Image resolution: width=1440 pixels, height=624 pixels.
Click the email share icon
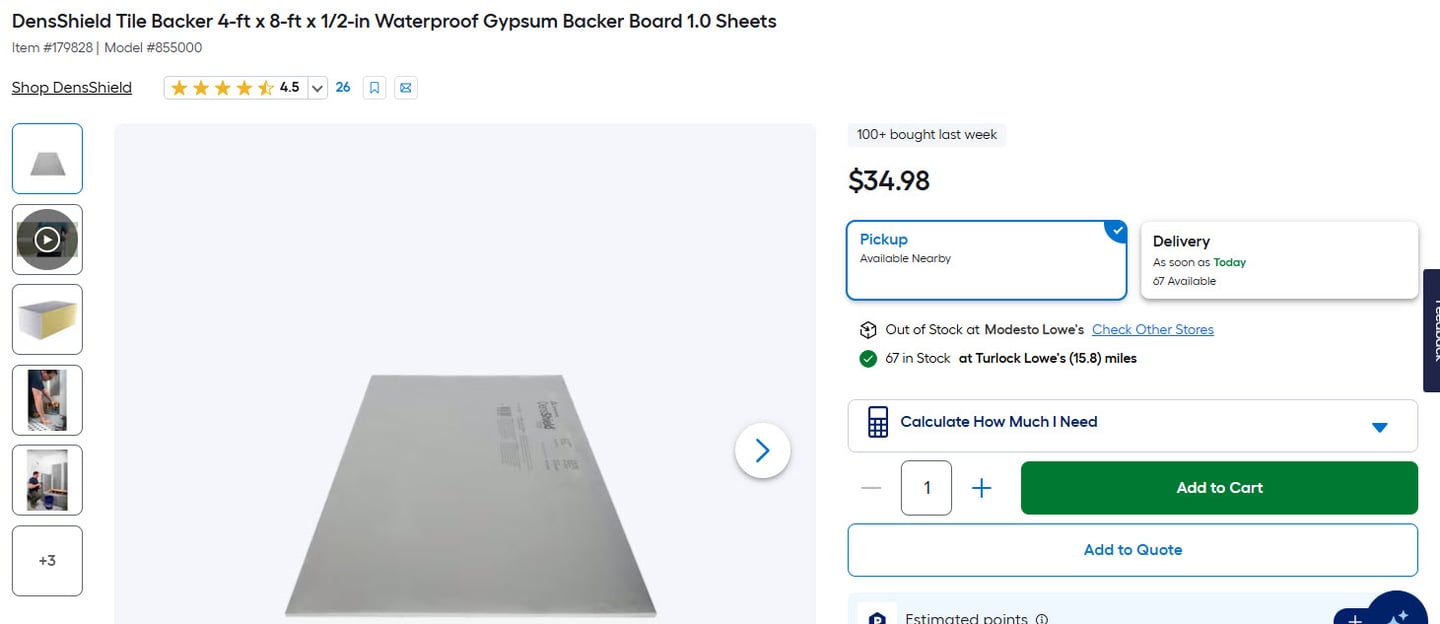coord(405,88)
